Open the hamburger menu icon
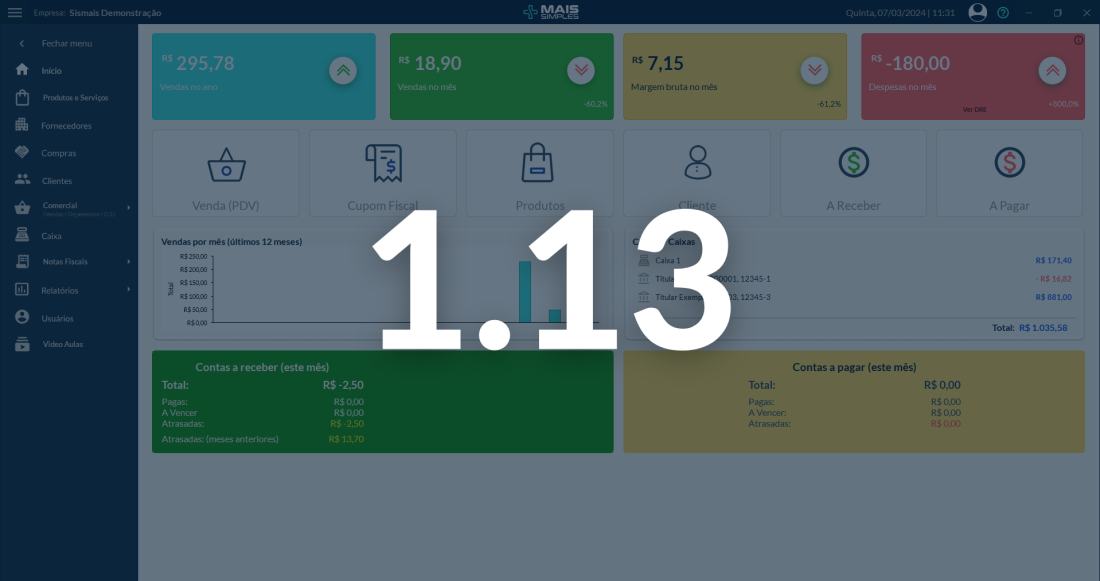The width and height of the screenshot is (1100, 581). tap(15, 13)
